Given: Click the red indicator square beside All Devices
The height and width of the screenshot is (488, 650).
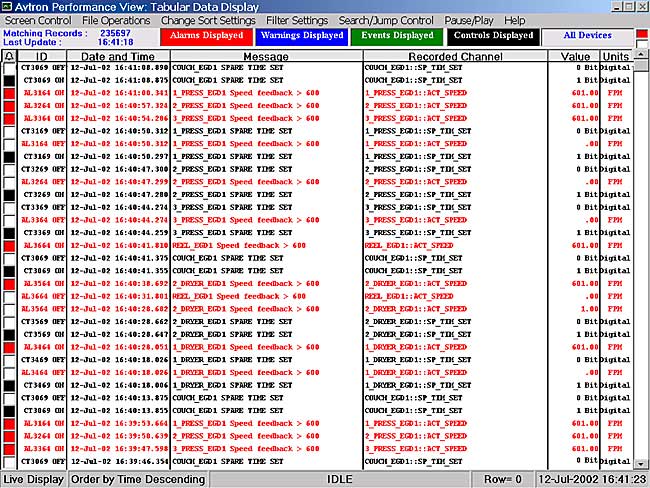Looking at the screenshot, I should pyautogui.click(x=642, y=33).
